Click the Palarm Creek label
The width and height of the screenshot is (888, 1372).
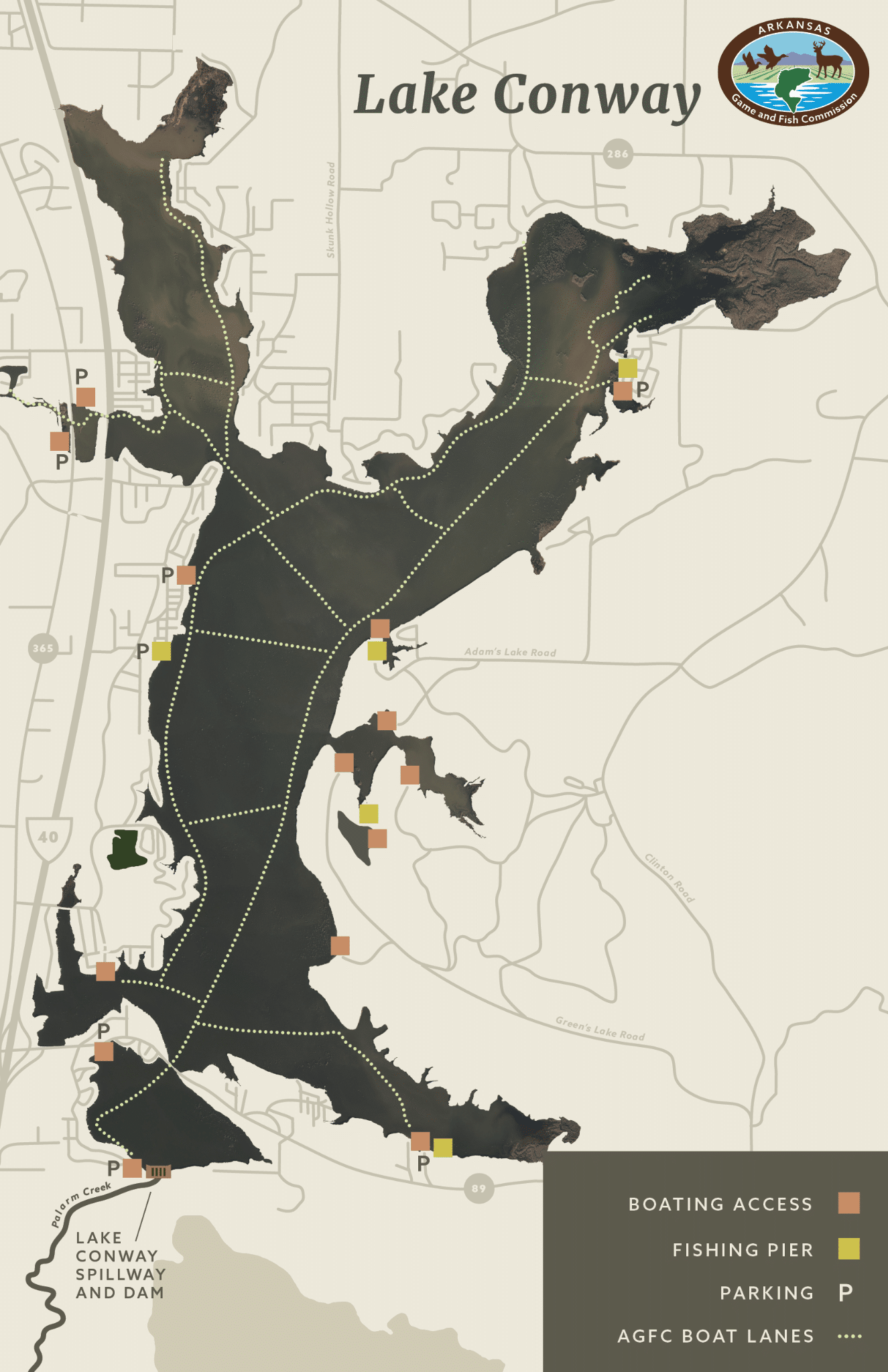coord(80,1204)
